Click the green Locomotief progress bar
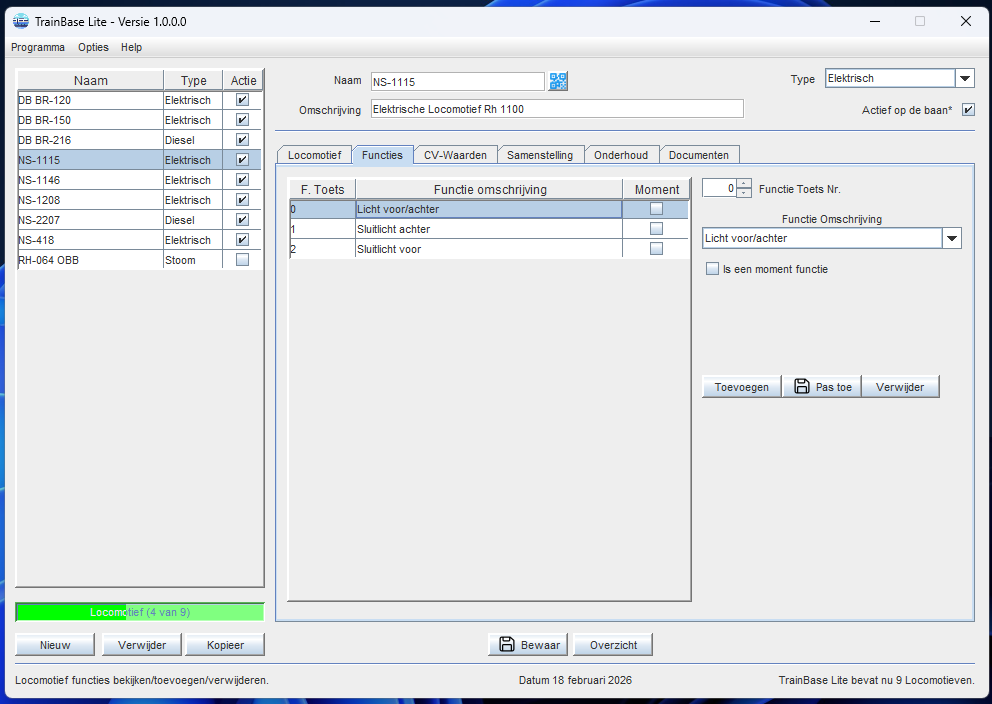 pos(140,612)
